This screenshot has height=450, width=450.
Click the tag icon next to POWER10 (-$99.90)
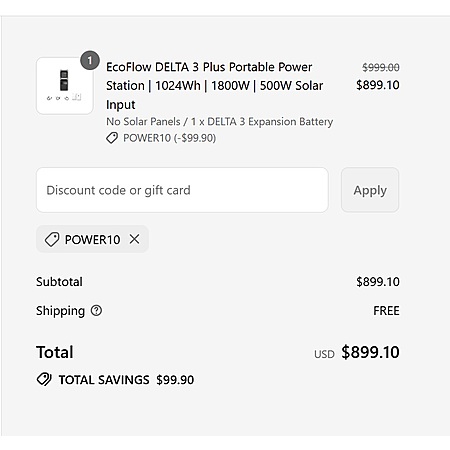[x=112, y=138]
